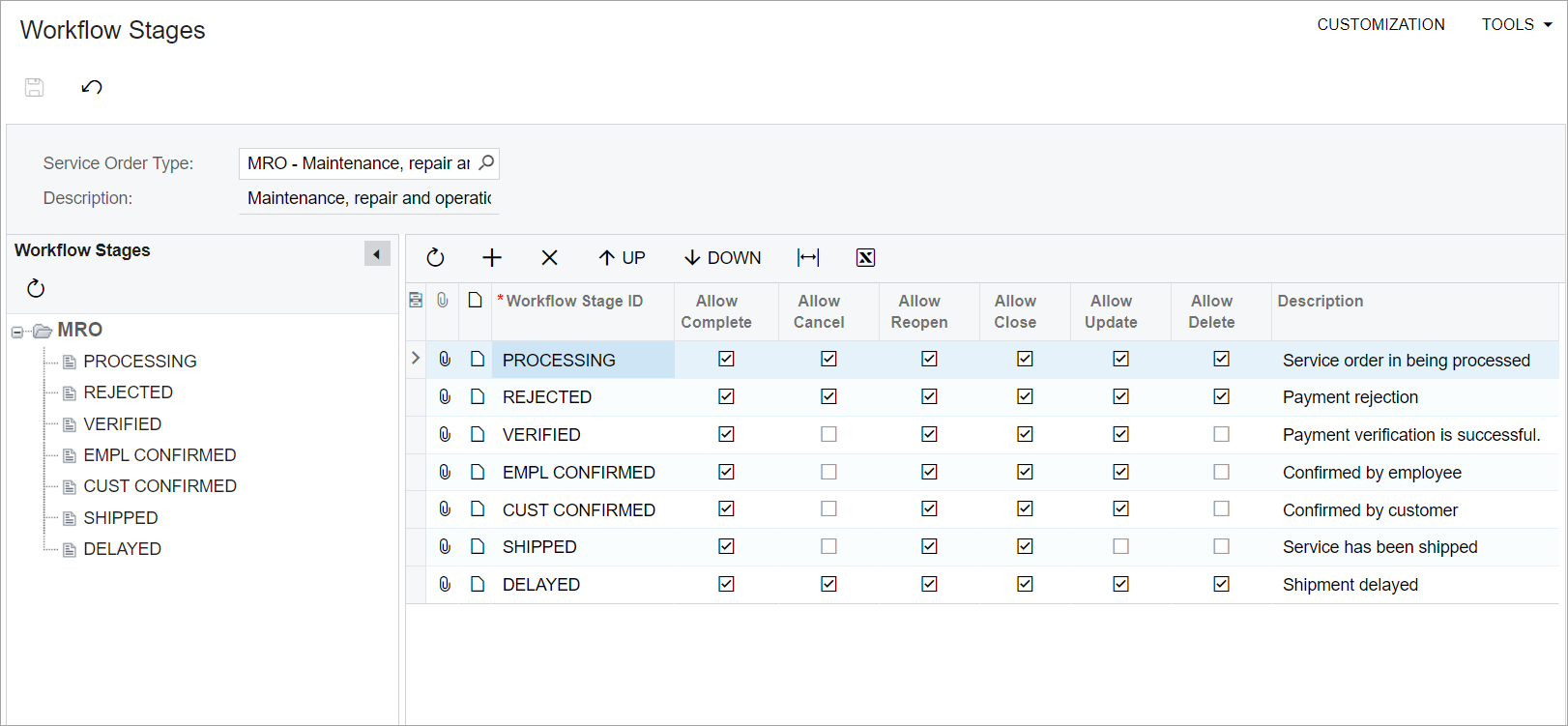This screenshot has height=726, width=1568.
Task: Enable Allow Update for SHIPPED stage
Action: coord(1120,546)
